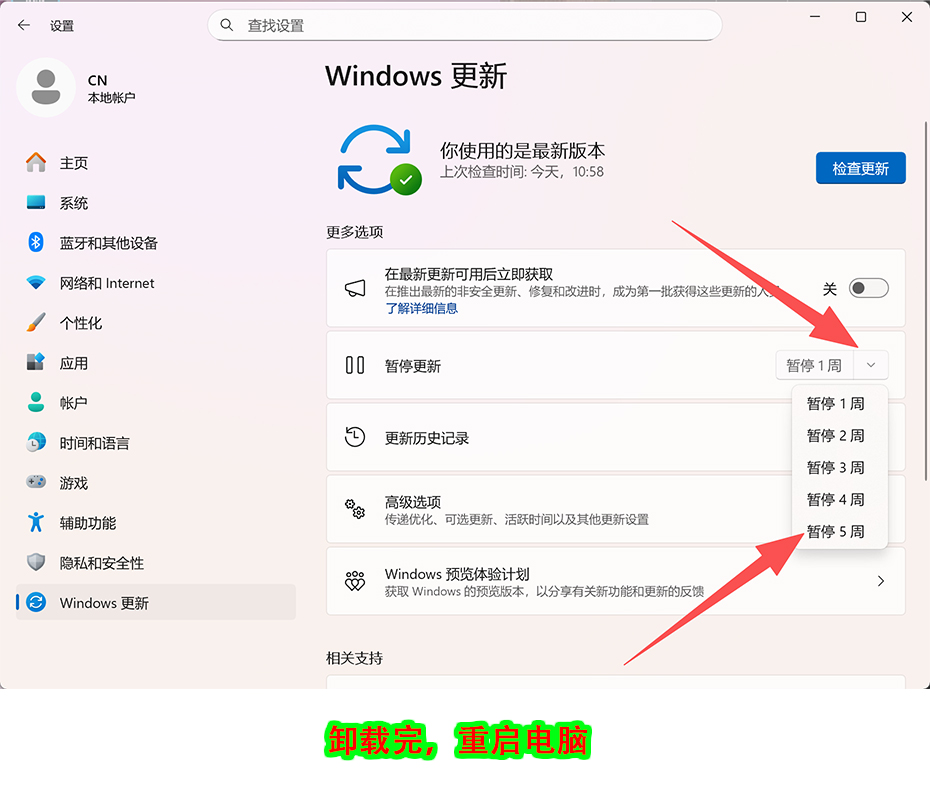
Task: Click the Time and language globe icon
Action: [x=36, y=442]
